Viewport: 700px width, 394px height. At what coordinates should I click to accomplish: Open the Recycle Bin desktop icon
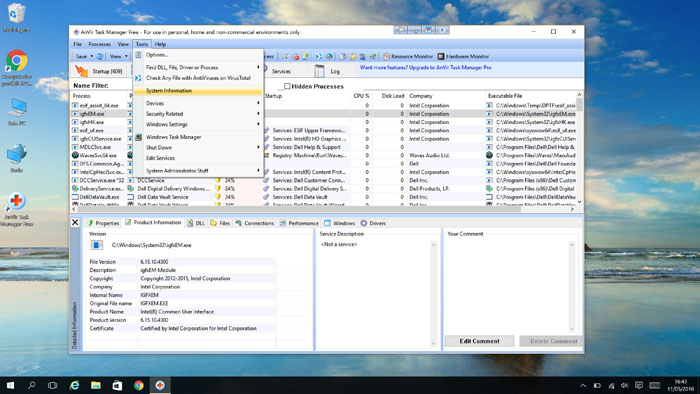coord(16,18)
